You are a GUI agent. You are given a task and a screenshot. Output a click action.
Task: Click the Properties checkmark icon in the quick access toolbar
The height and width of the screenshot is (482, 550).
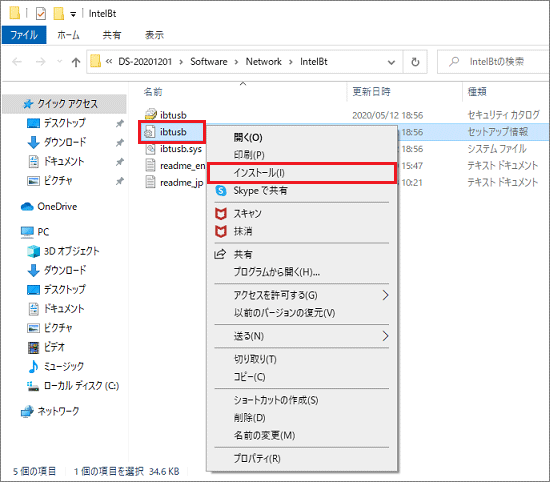click(41, 13)
